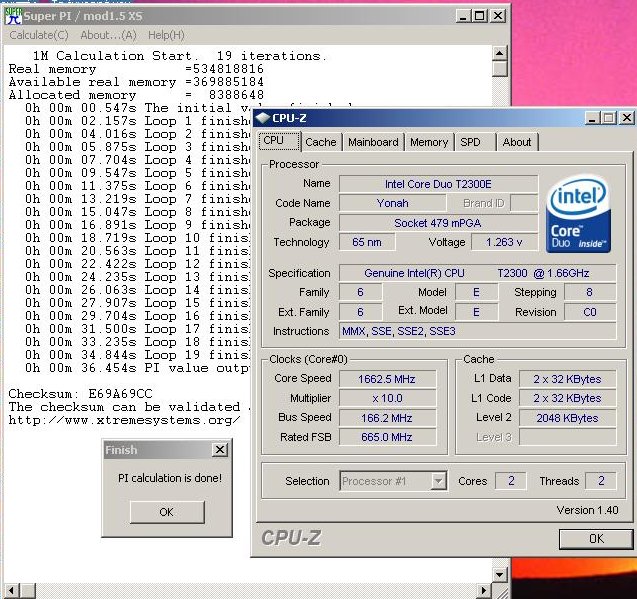Click the Loop 1 finished line at 02.157s
The height and width of the screenshot is (599, 637).
(x=138, y=121)
